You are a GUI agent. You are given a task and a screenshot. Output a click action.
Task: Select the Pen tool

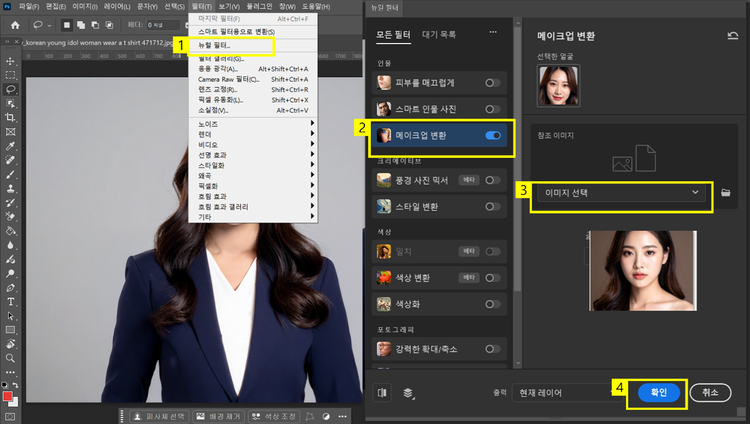tap(10, 288)
